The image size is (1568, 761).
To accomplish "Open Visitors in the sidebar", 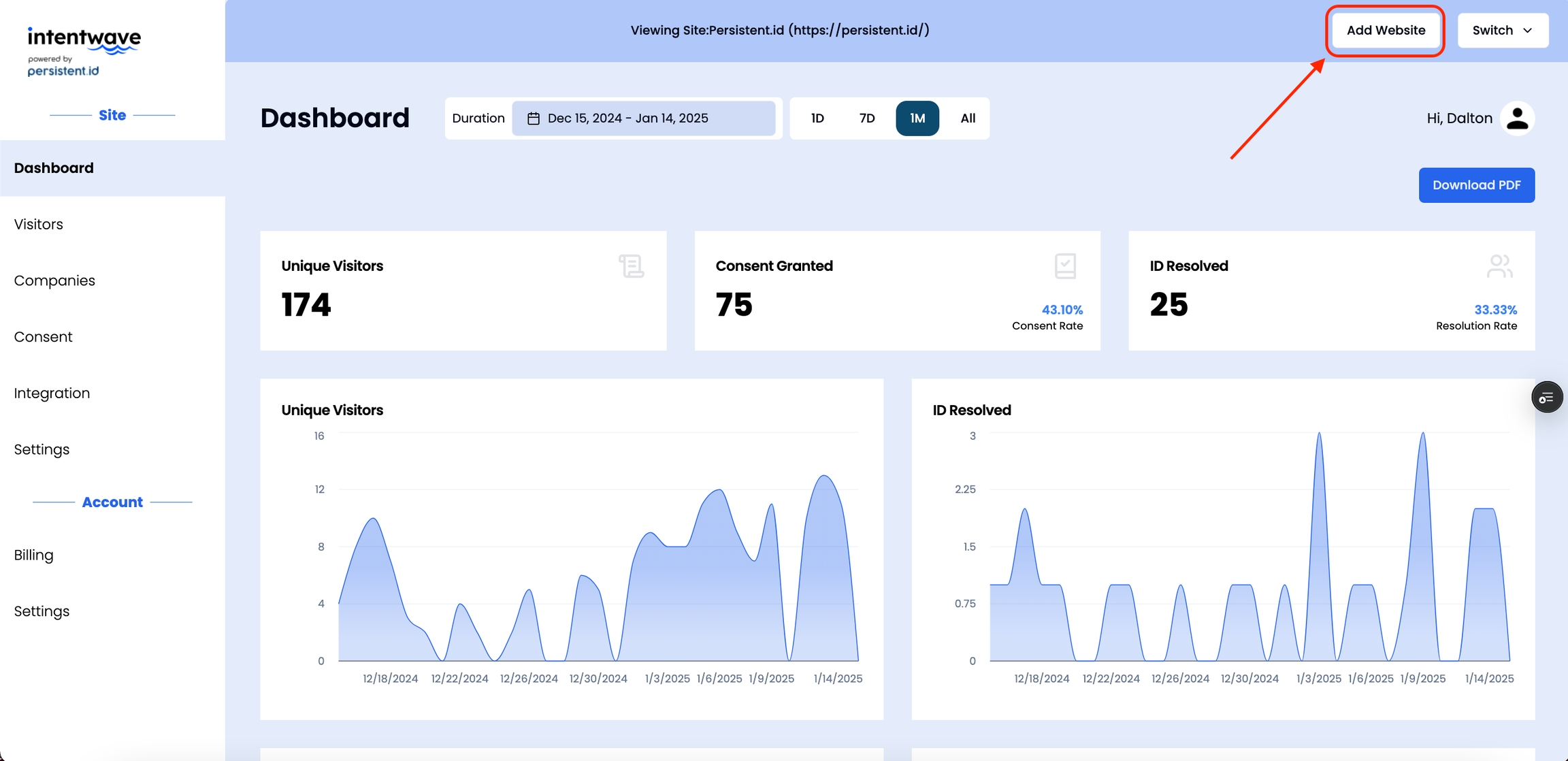I will click(39, 225).
